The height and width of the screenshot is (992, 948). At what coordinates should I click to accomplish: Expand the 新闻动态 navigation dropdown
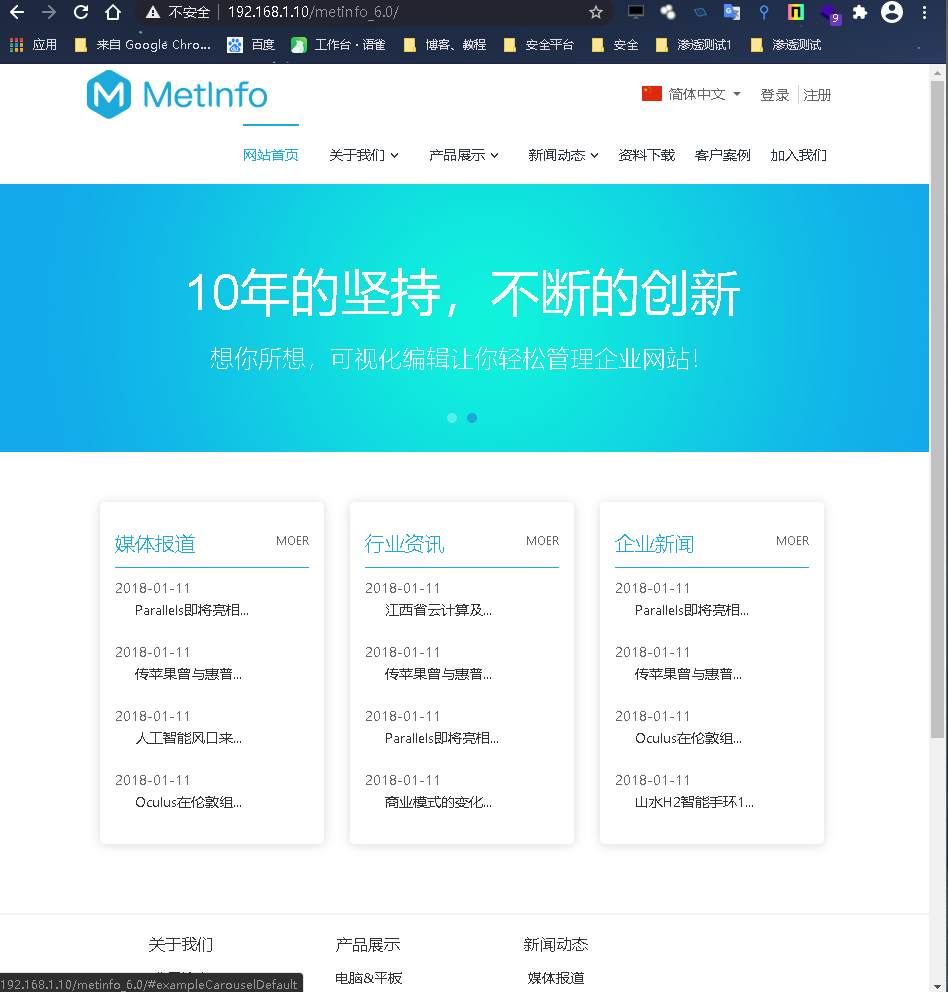[x=564, y=155]
